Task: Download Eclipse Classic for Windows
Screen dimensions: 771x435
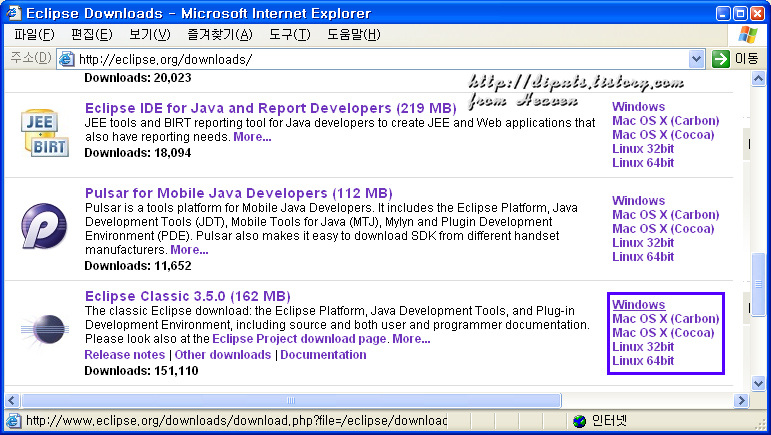Action: tap(638, 305)
